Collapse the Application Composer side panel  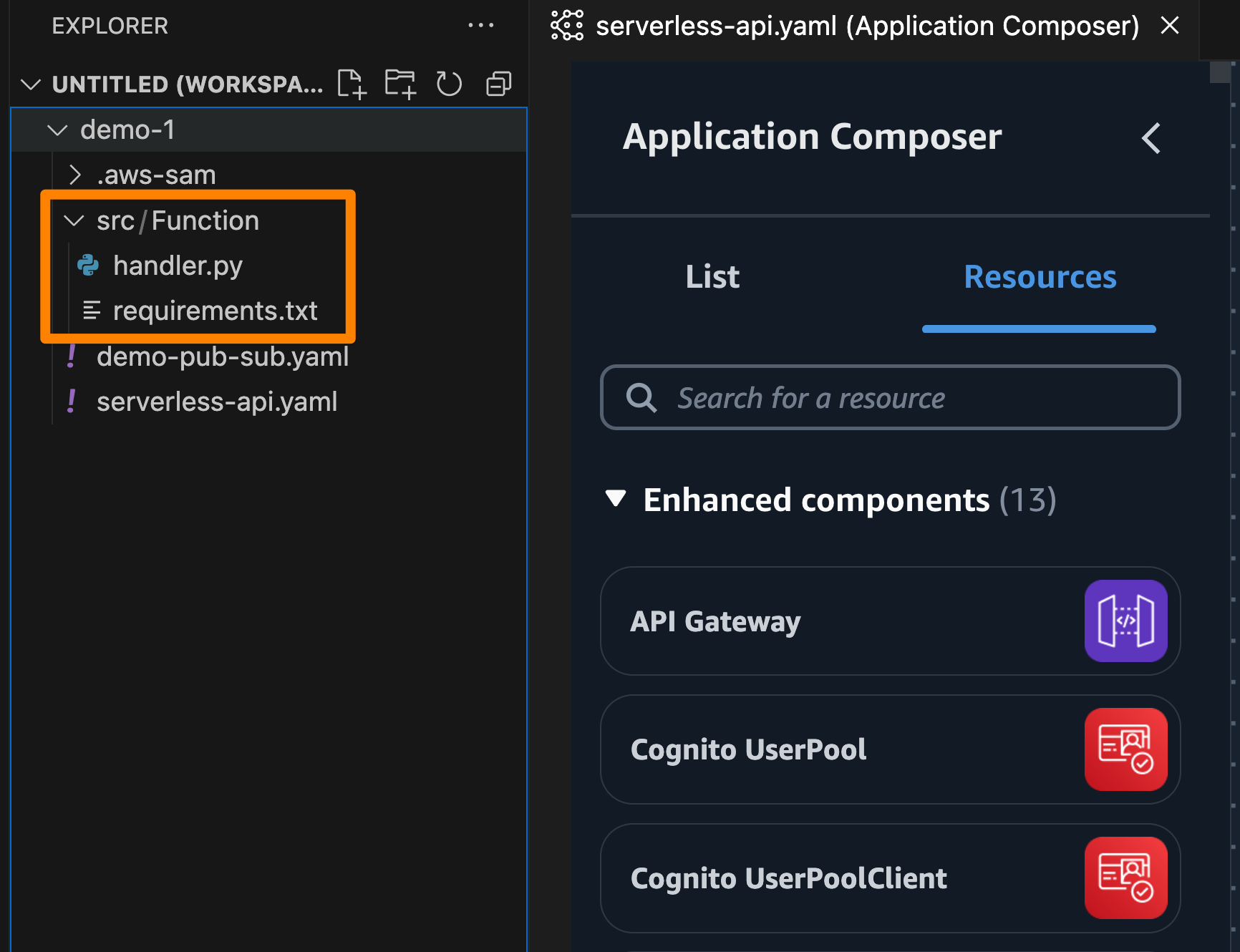click(1151, 138)
